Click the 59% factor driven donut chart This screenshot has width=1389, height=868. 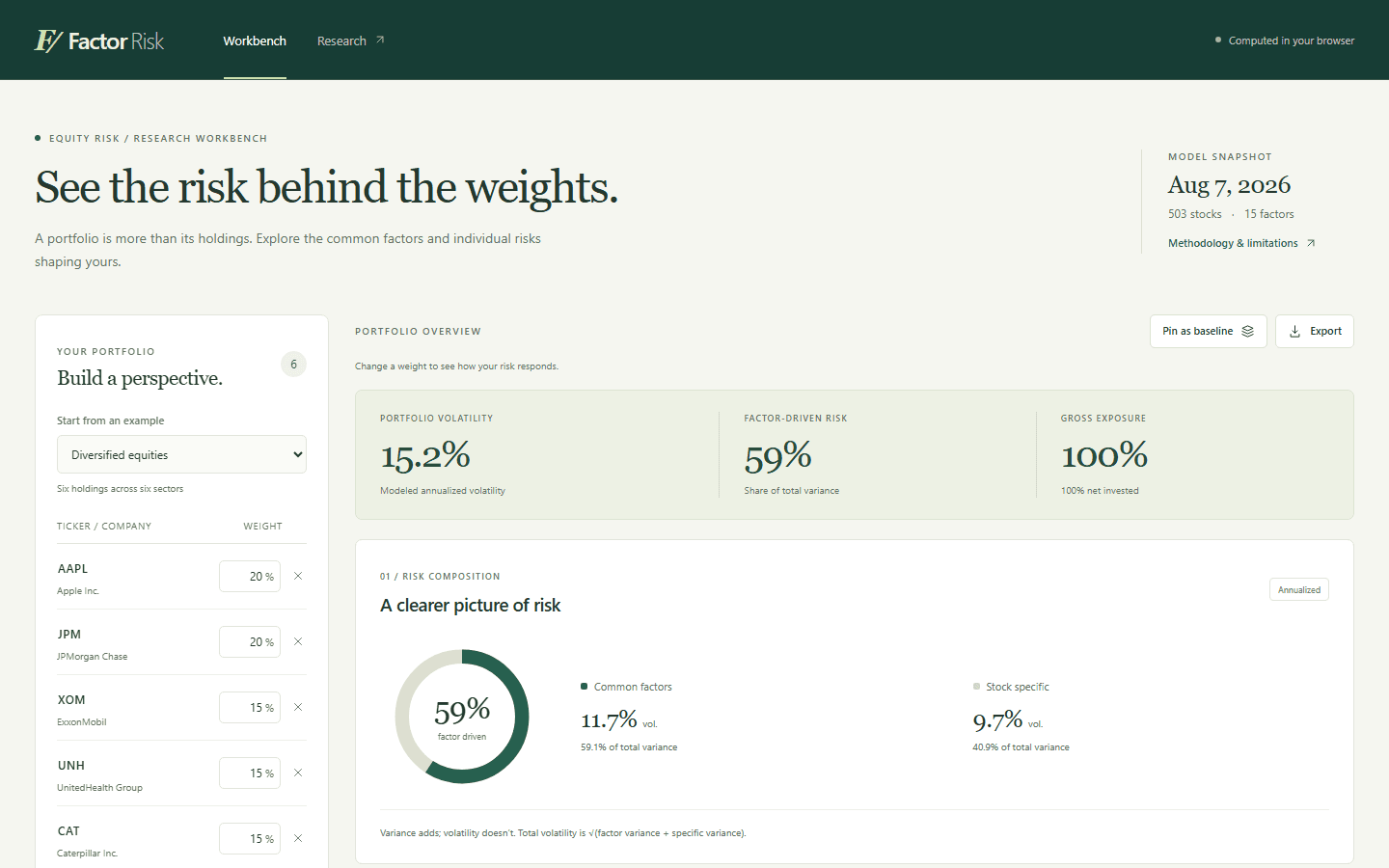click(462, 717)
